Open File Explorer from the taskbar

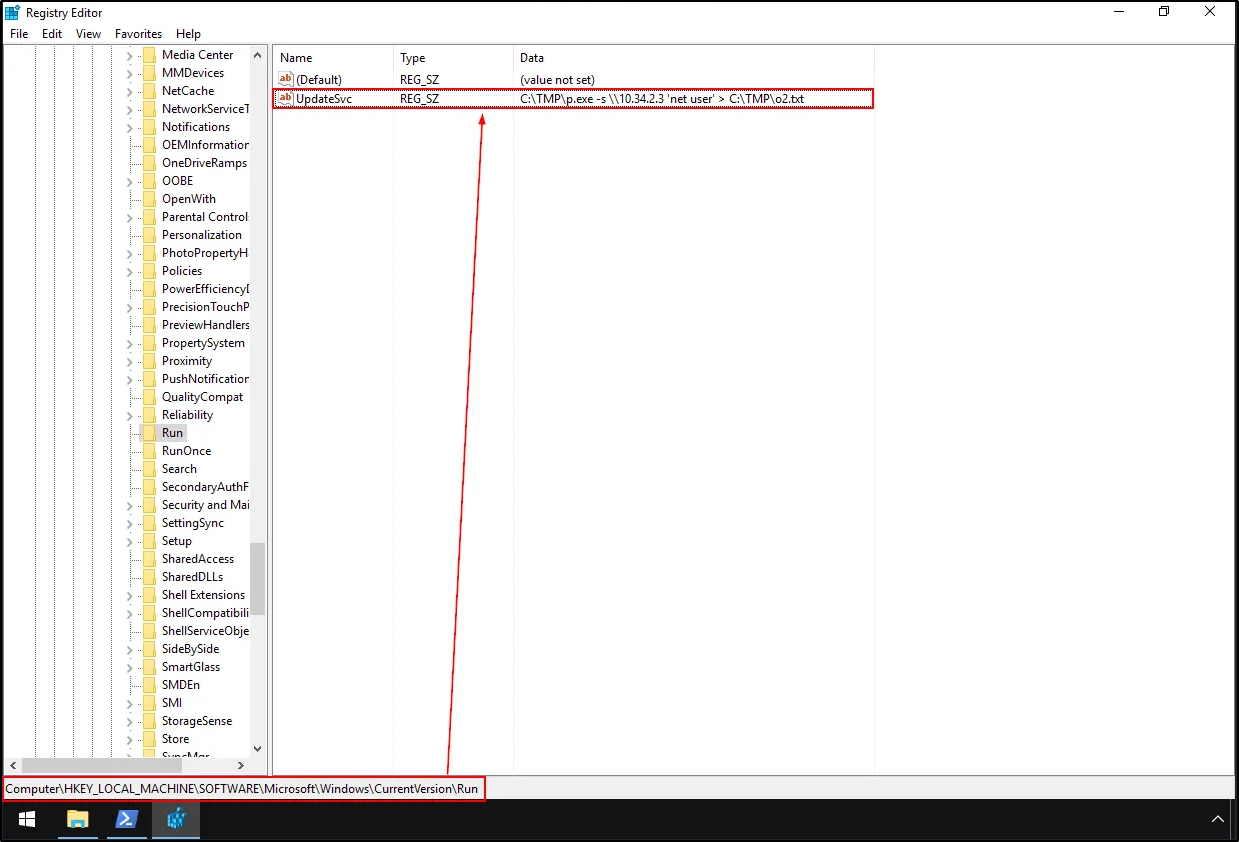tap(77, 819)
